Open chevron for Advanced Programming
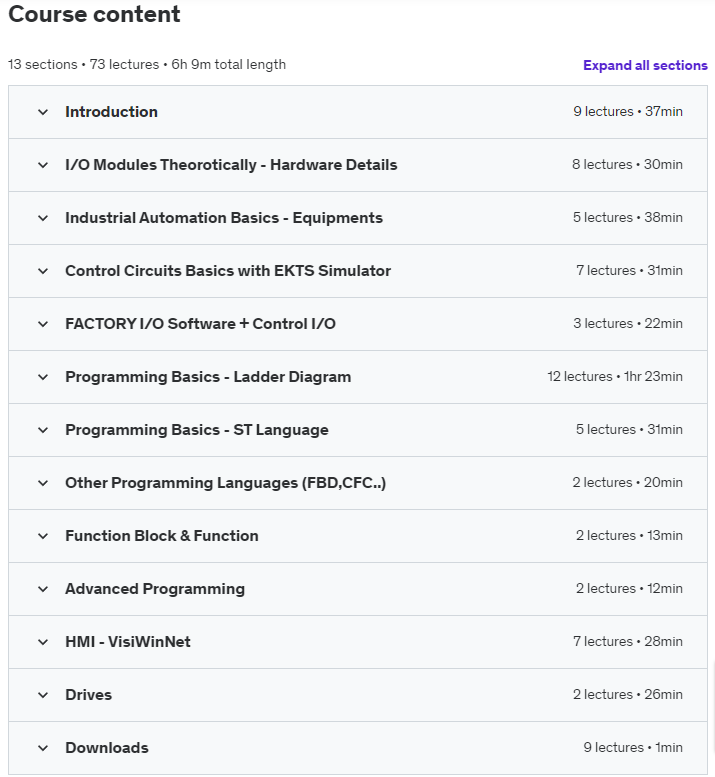Viewport: 715px width, 777px height. (x=43, y=589)
